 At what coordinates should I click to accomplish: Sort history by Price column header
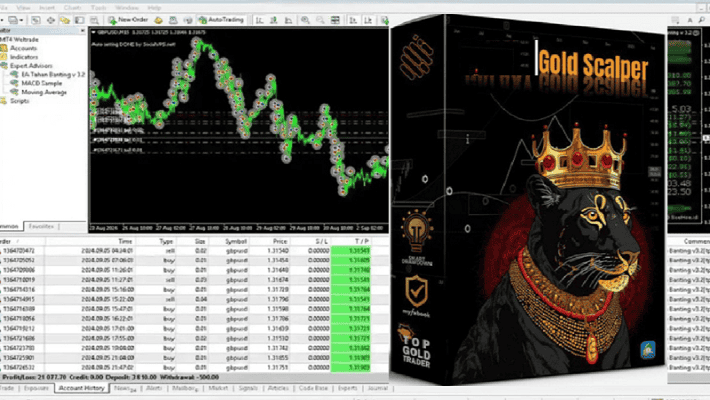tap(269, 241)
